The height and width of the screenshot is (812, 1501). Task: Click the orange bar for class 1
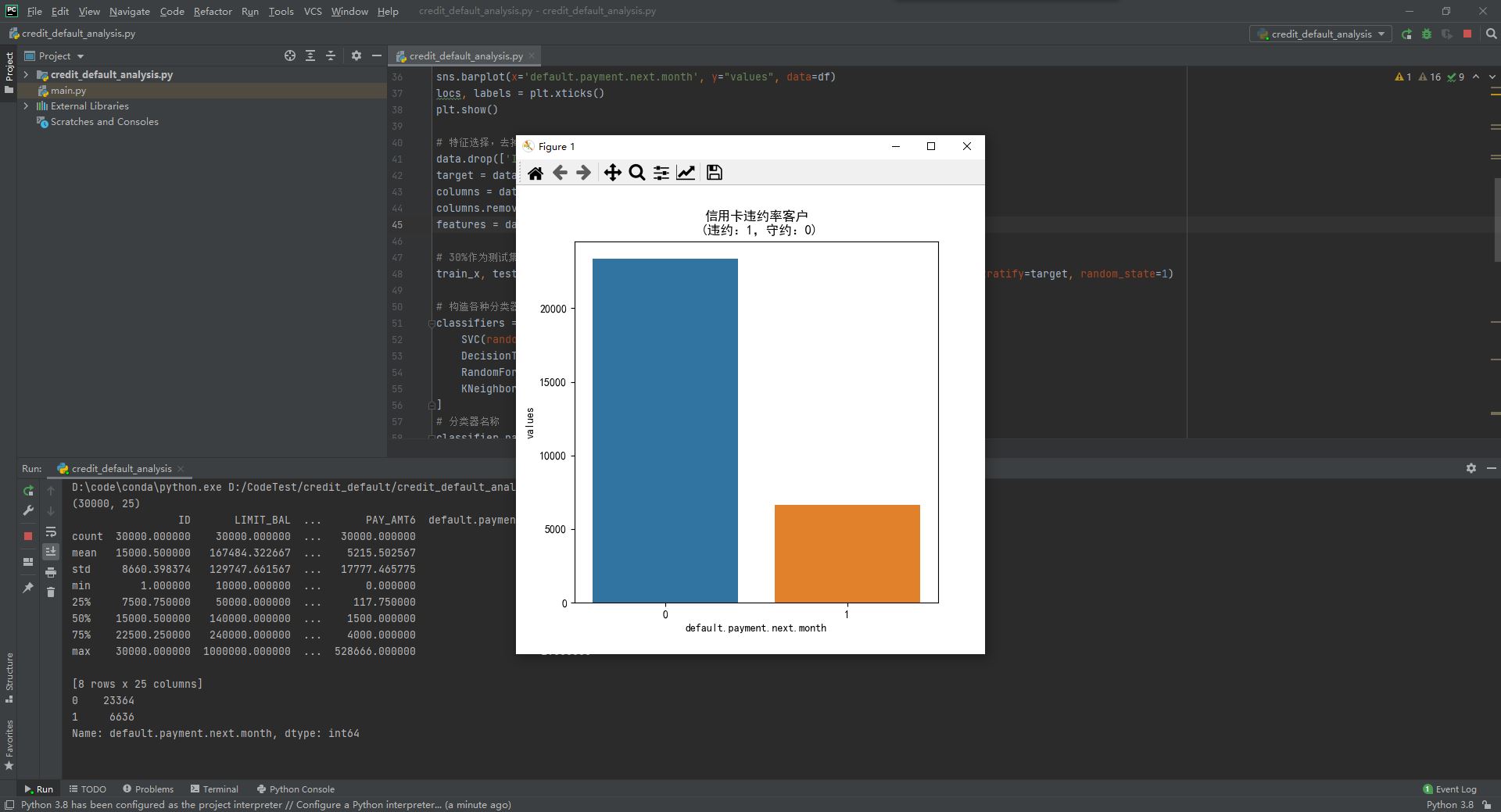[847, 553]
